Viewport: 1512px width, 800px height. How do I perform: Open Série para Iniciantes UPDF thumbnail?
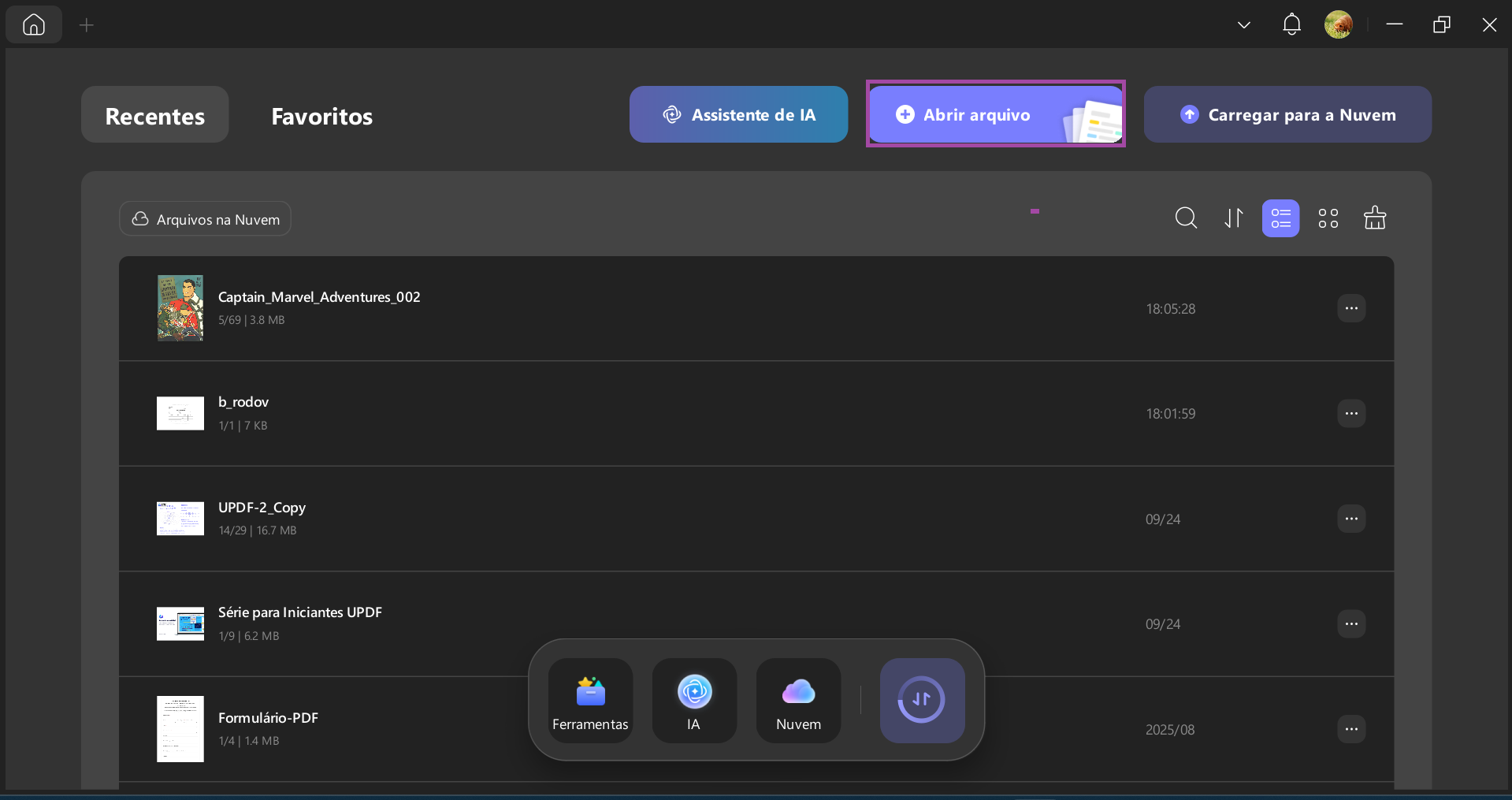pos(180,623)
